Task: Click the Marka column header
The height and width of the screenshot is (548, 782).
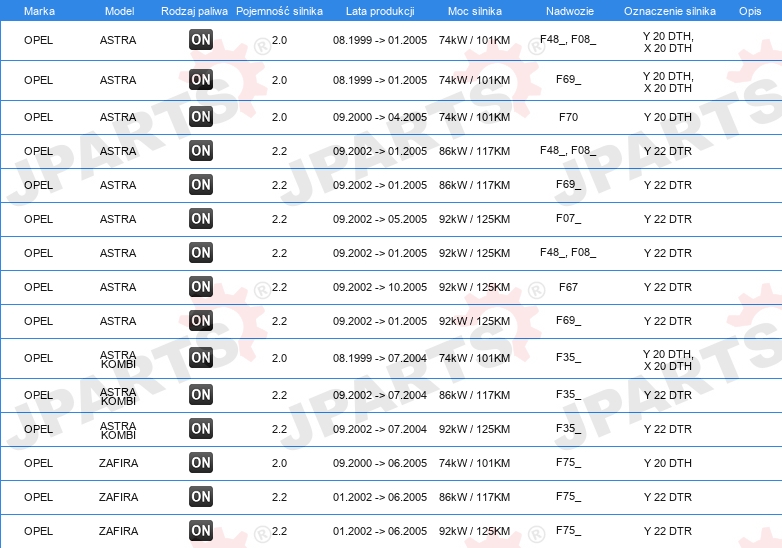Action: (39, 11)
